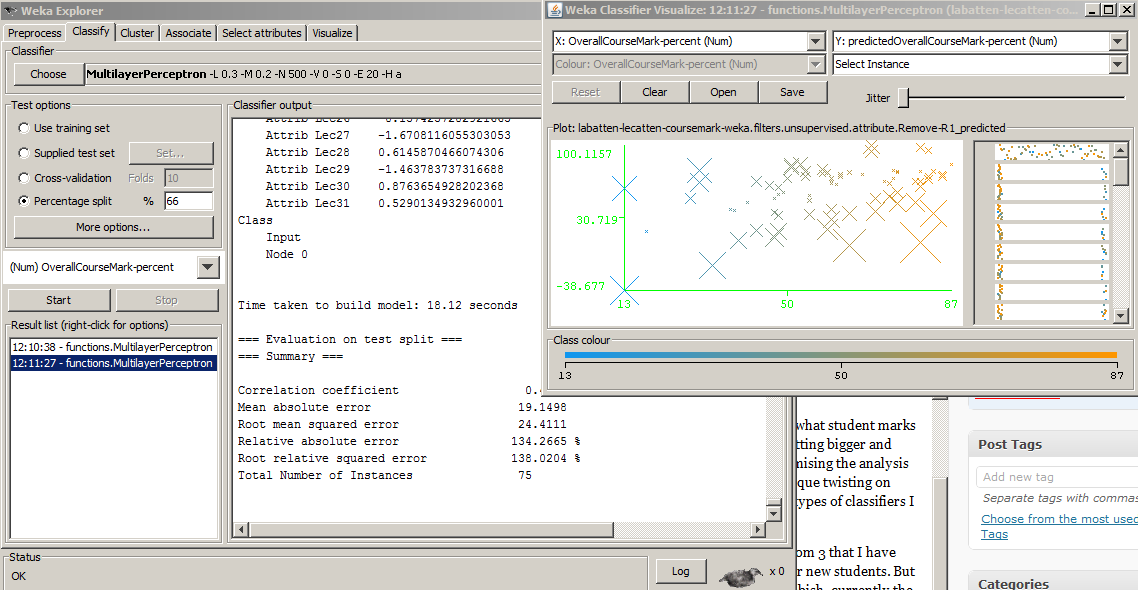This screenshot has width=1138, height=590.
Task: Click the Mean absolute error line
Action: point(402,408)
